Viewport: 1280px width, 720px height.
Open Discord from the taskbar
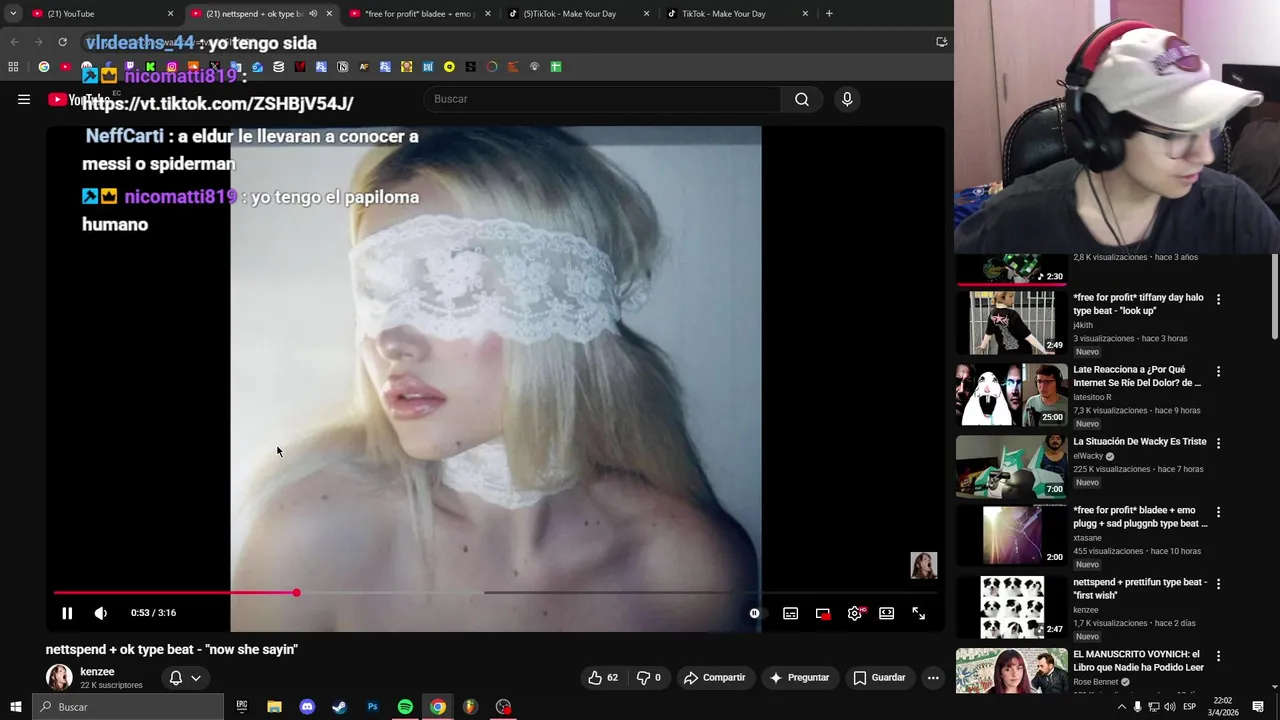(x=307, y=707)
